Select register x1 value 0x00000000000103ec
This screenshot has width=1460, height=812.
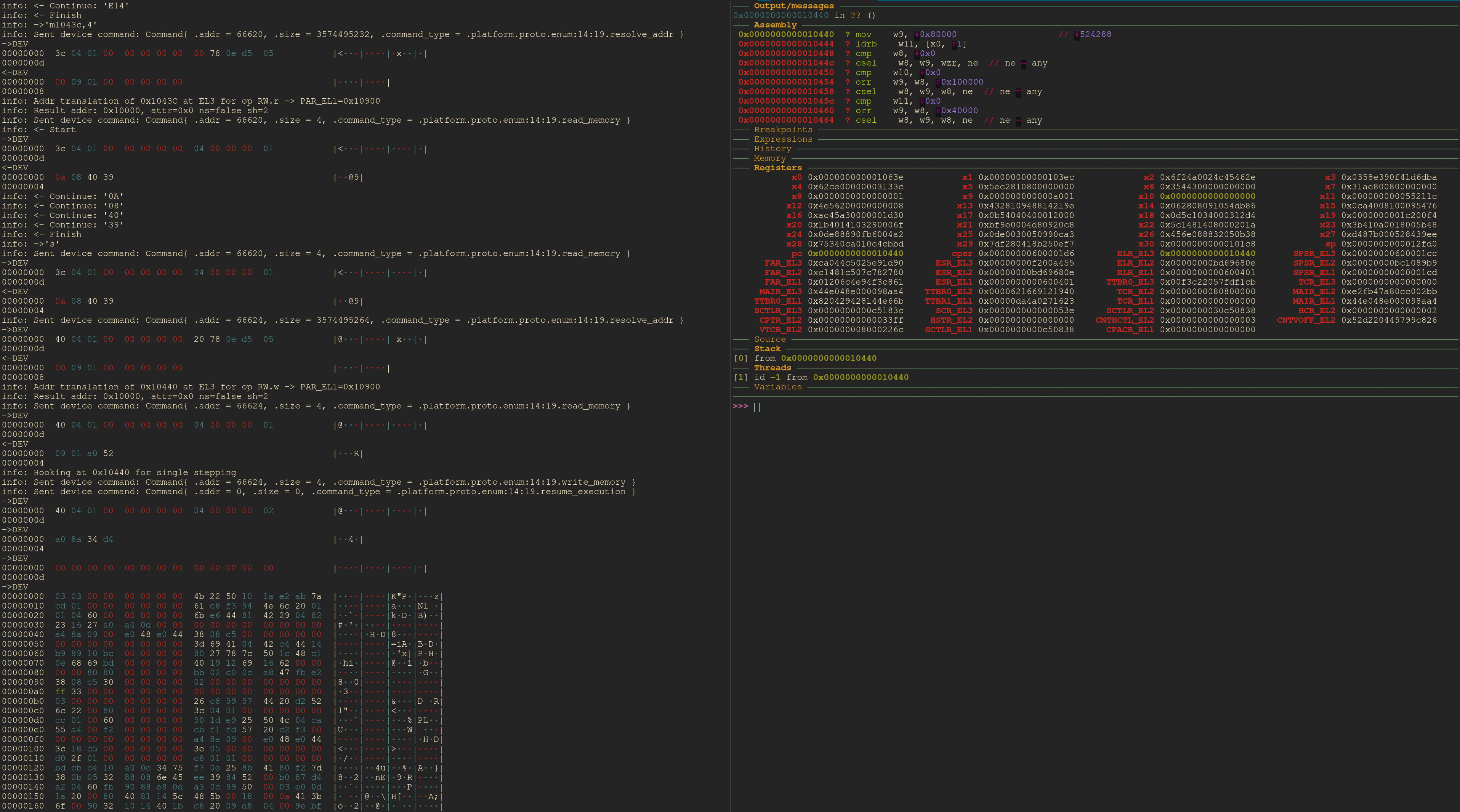pyautogui.click(x=1026, y=177)
